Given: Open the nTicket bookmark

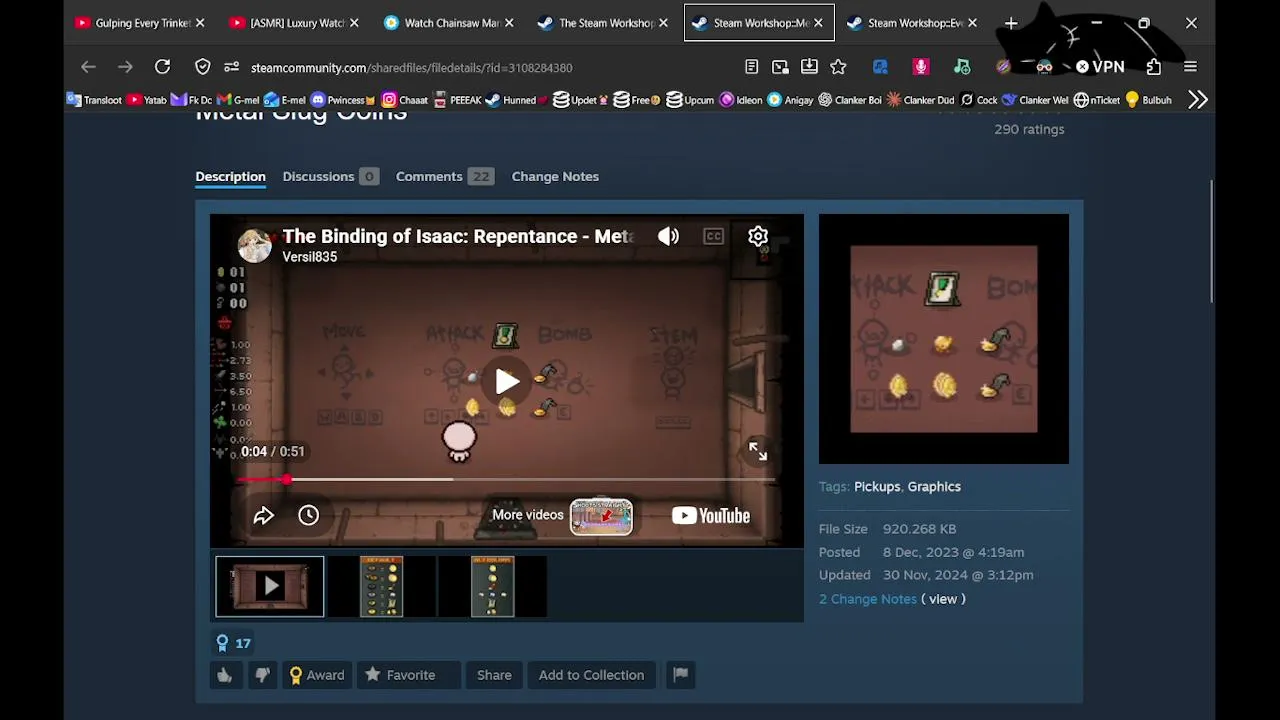Looking at the screenshot, I should tap(1097, 100).
